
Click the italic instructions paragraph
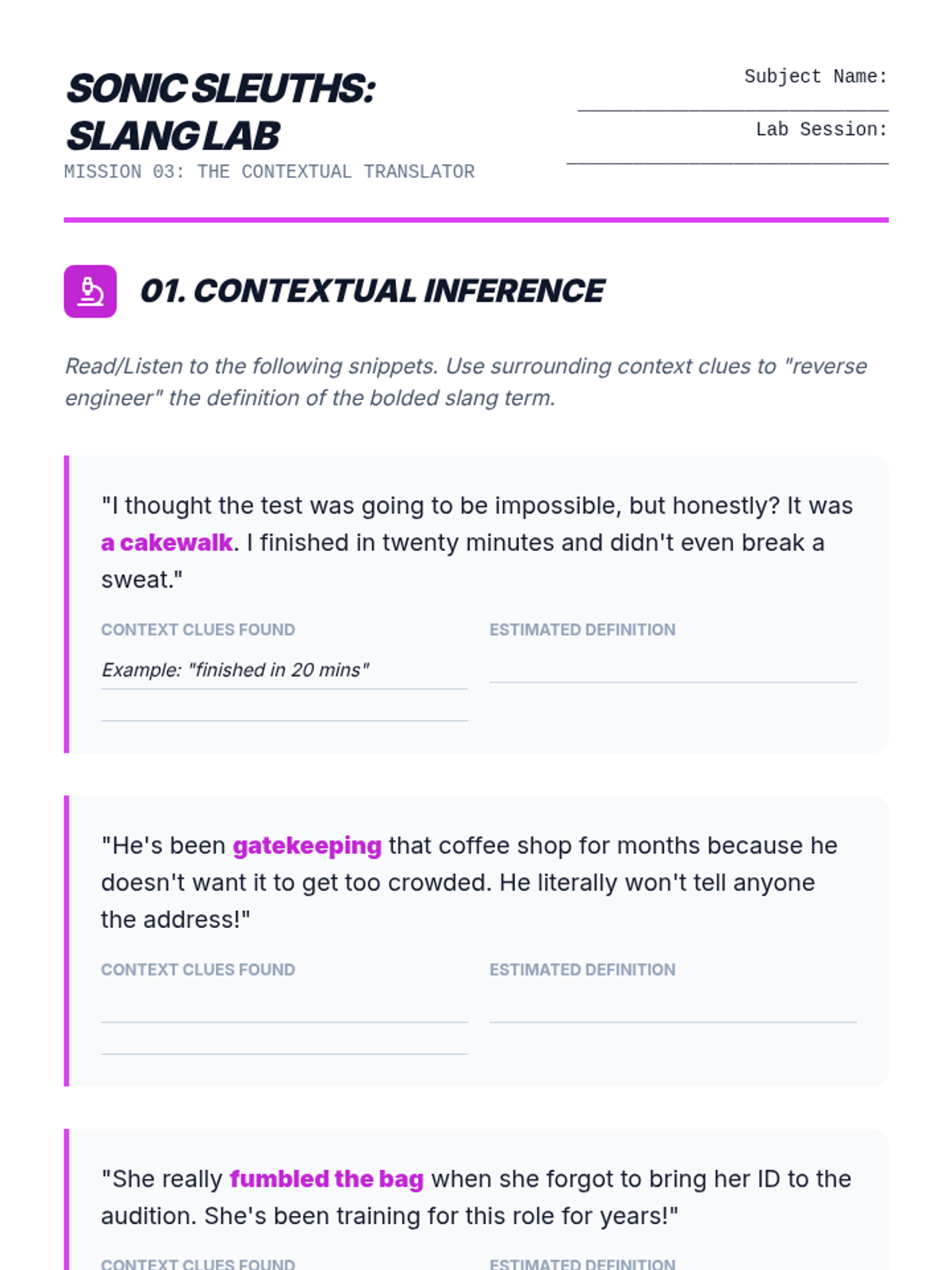[466, 382]
